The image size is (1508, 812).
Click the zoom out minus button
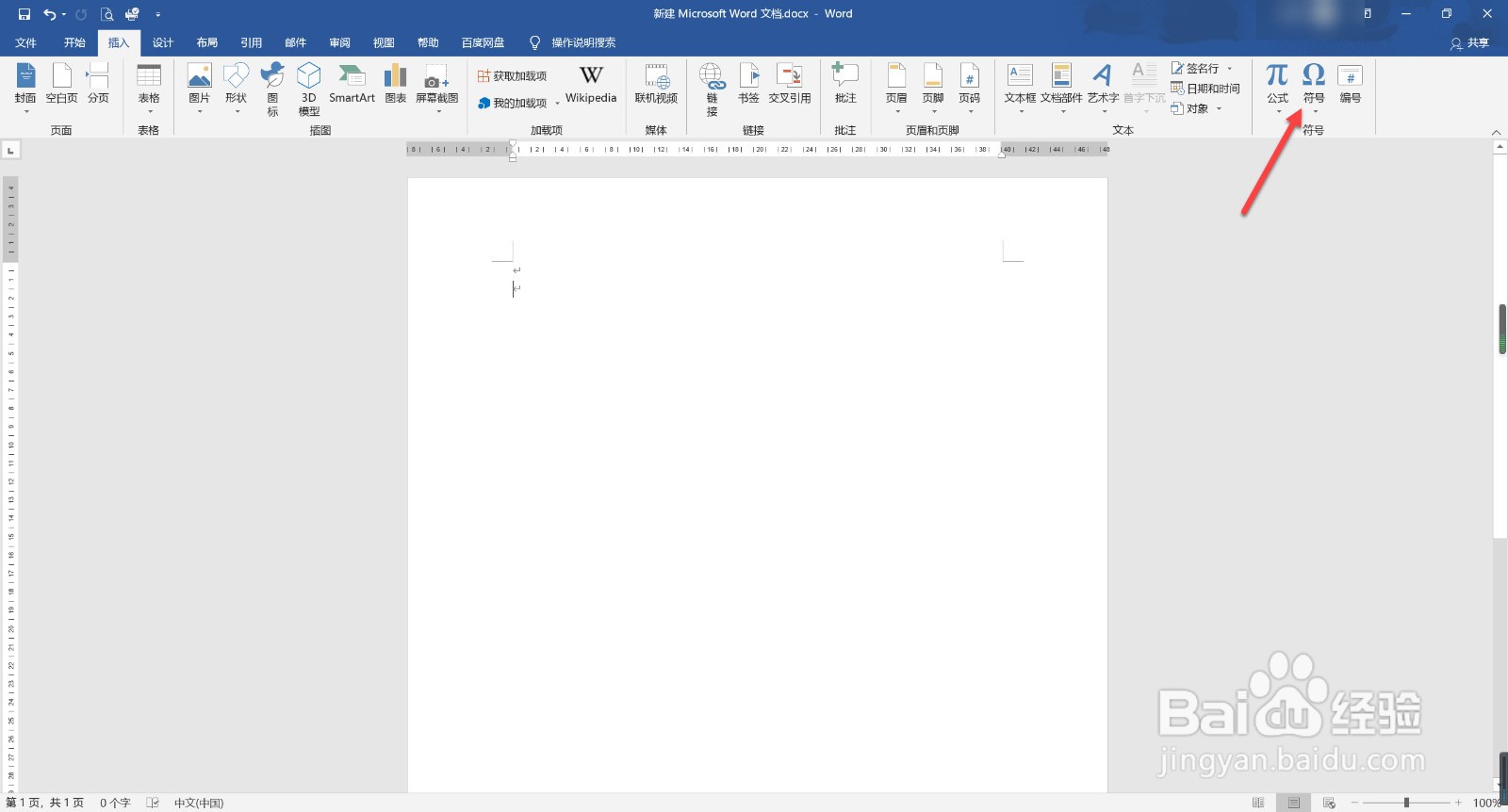click(1354, 803)
